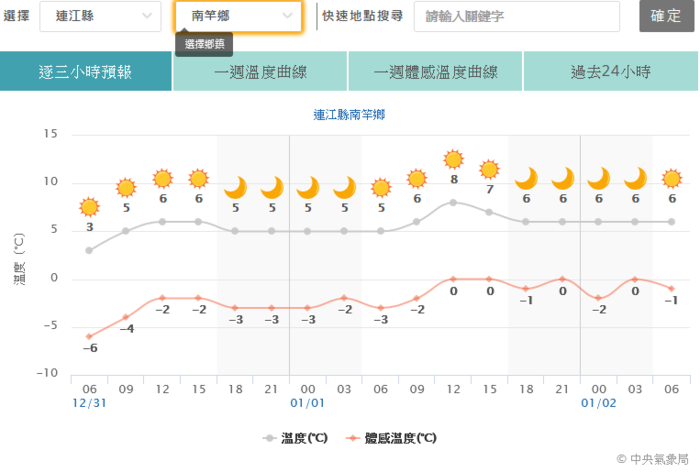Click the sun icon showing 8 degrees
The width and height of the screenshot is (700, 472).
click(454, 159)
